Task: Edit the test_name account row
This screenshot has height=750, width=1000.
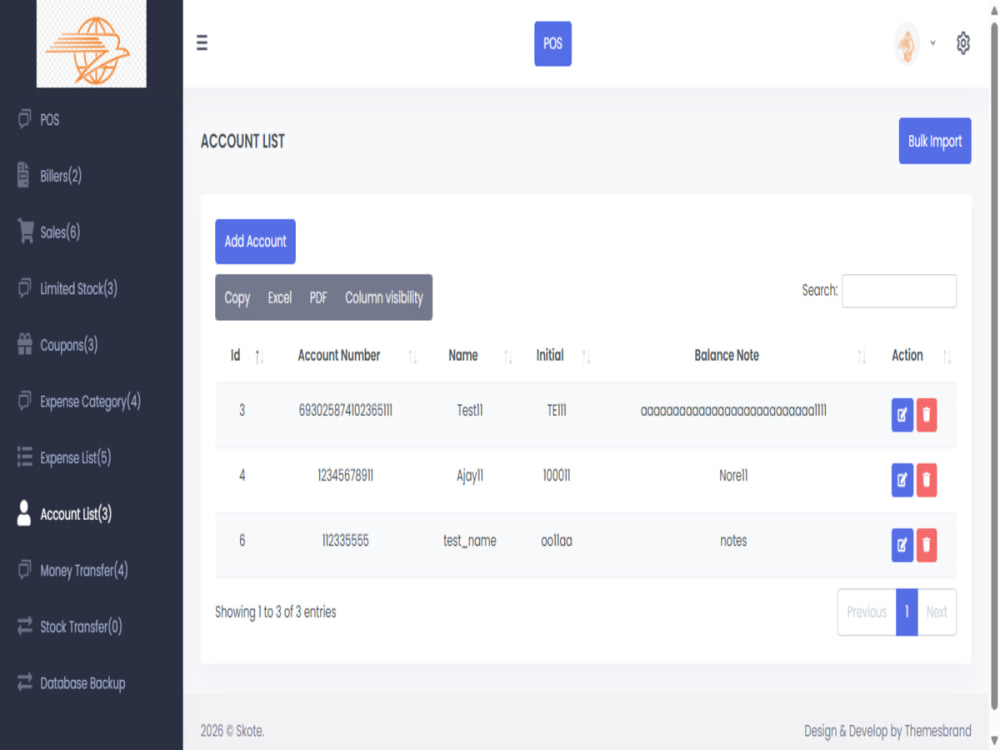Action: point(902,545)
